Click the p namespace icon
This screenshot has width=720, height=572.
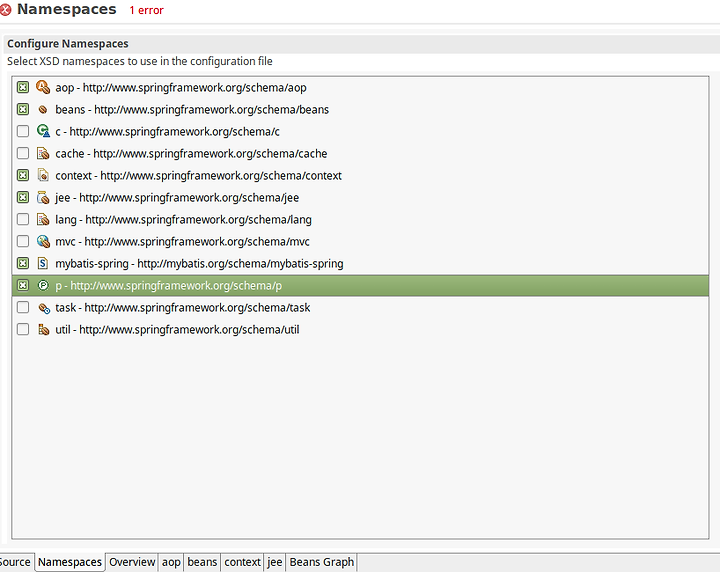click(43, 286)
